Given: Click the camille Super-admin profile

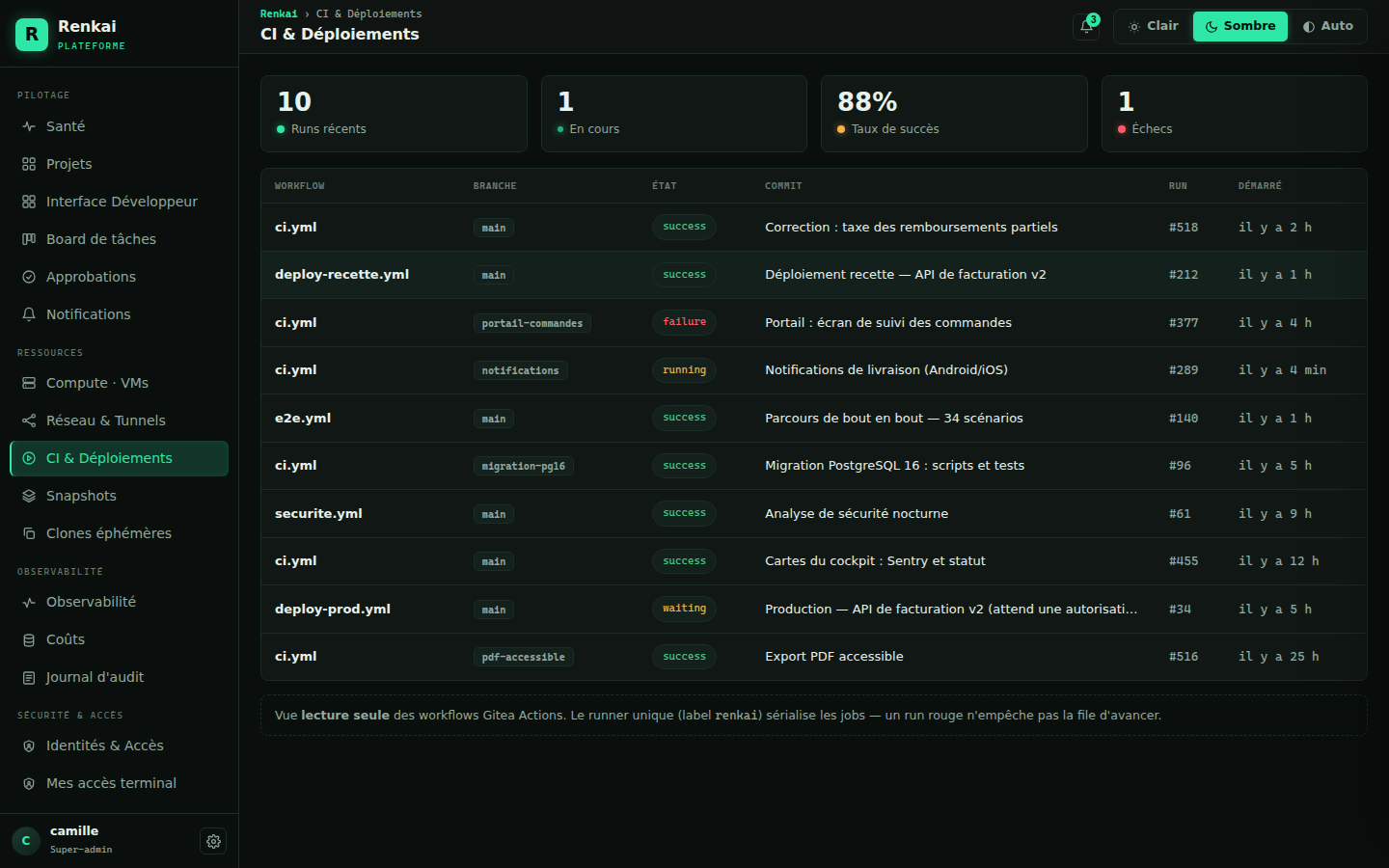Looking at the screenshot, I should 81,840.
